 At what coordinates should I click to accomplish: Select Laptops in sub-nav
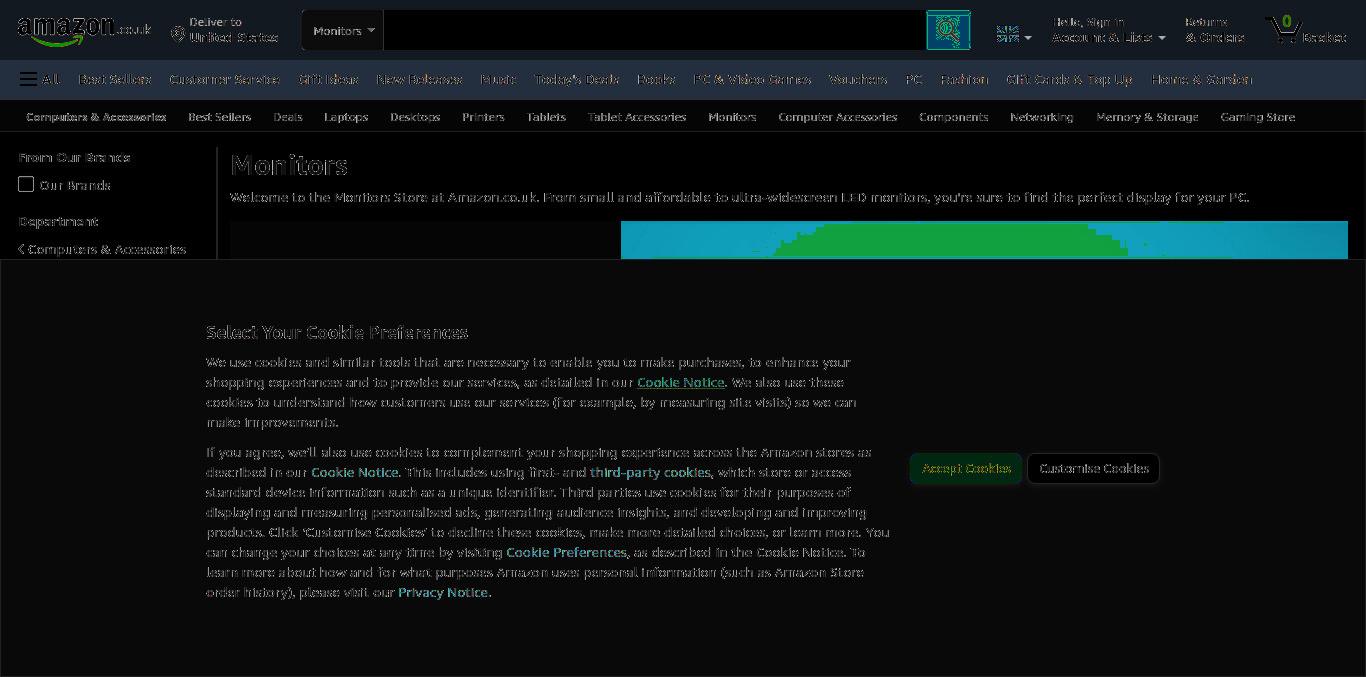346,117
